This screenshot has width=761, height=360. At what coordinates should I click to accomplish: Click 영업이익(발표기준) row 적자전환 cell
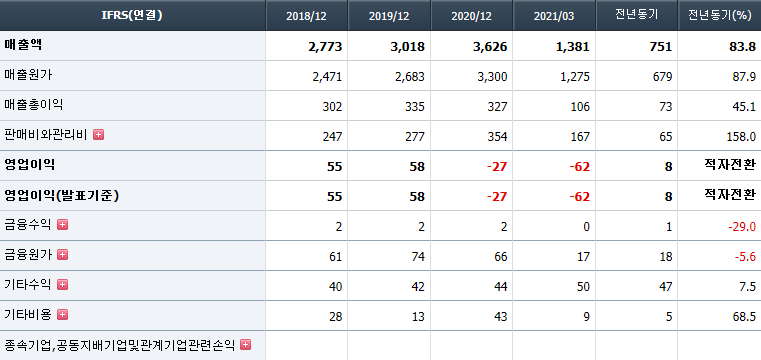729,195
